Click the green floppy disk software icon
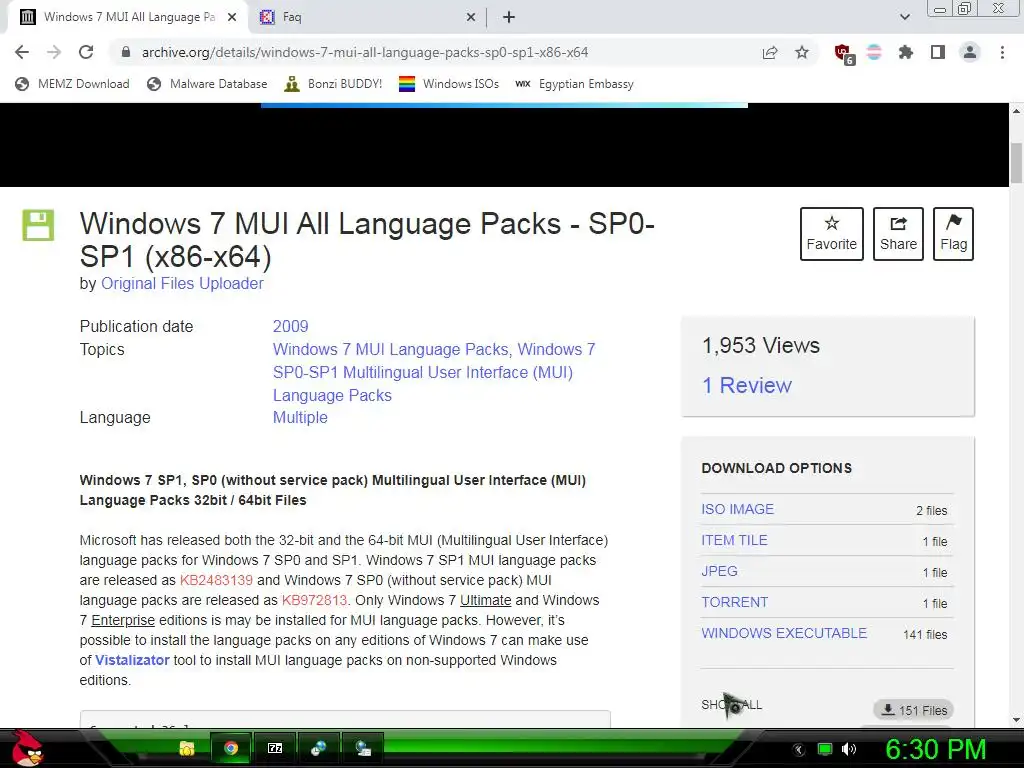 coord(38,225)
